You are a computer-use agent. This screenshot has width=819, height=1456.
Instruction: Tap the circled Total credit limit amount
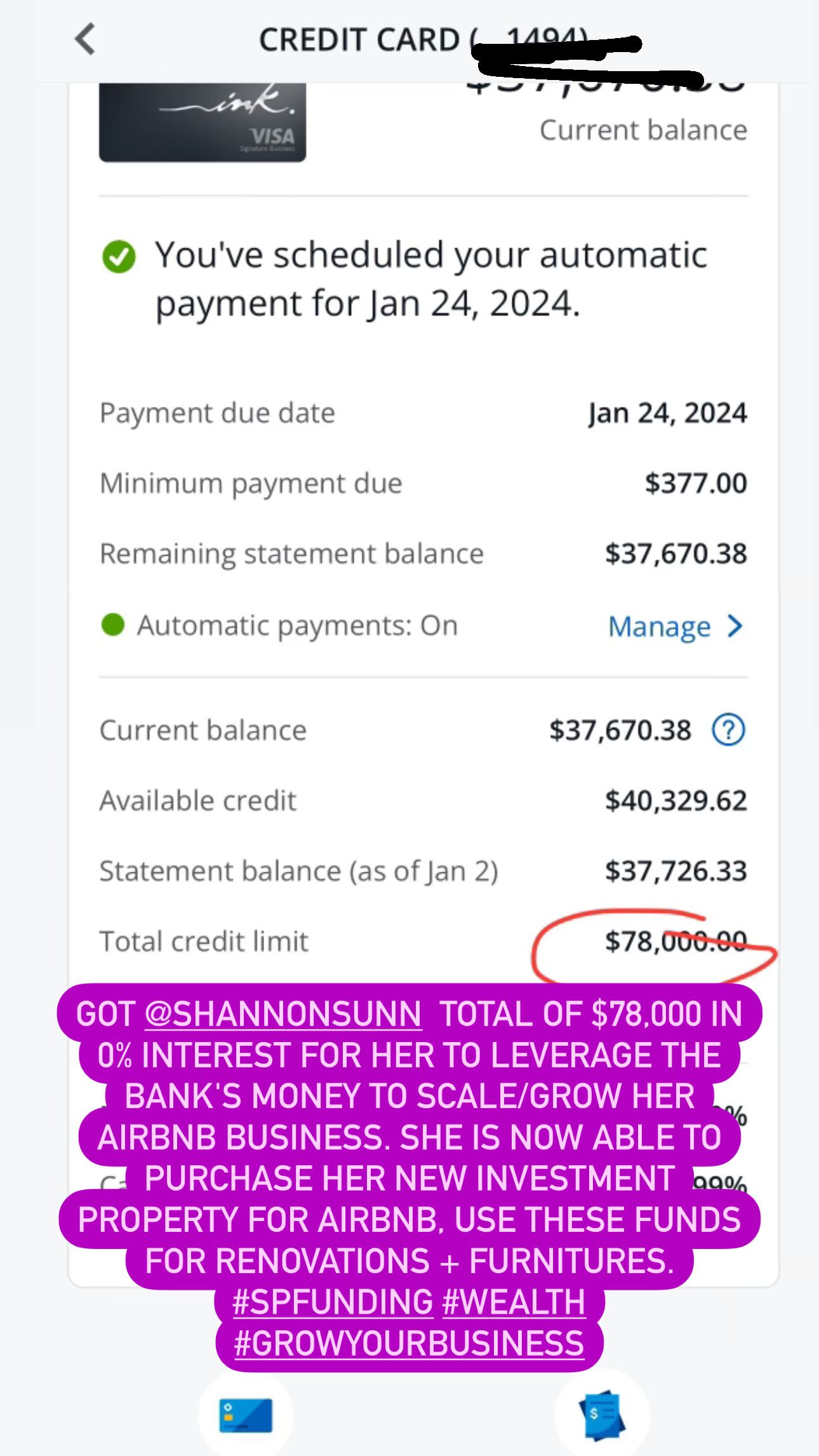pos(676,941)
